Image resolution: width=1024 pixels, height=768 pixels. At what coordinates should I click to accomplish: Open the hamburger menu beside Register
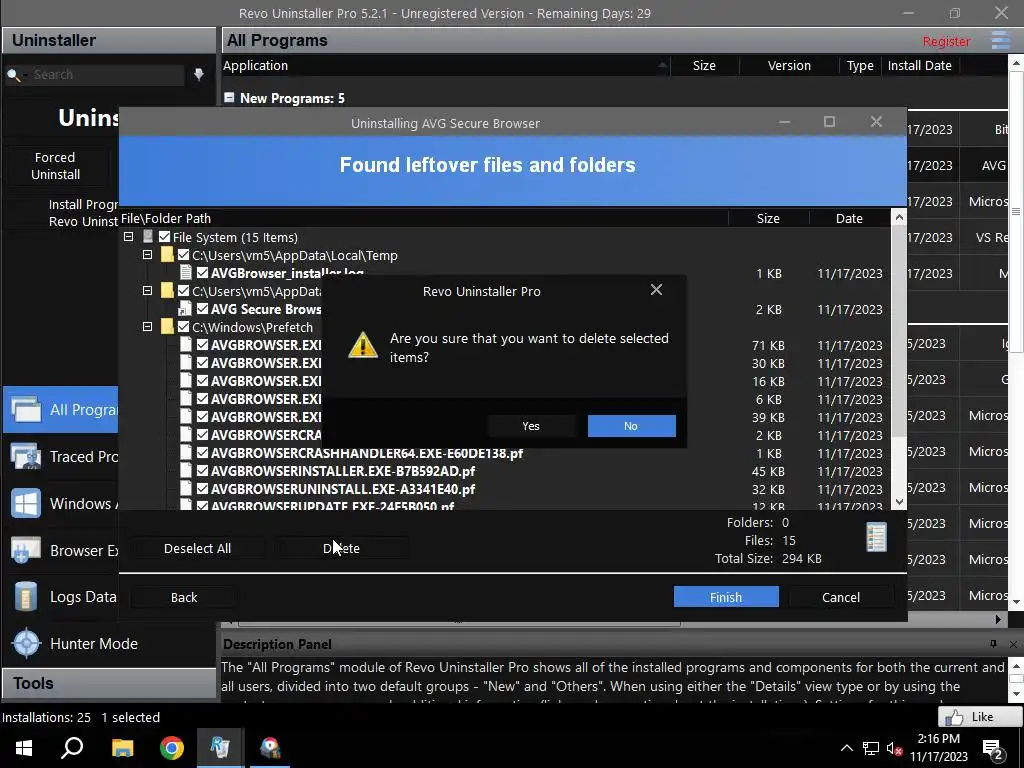[x=1000, y=40]
